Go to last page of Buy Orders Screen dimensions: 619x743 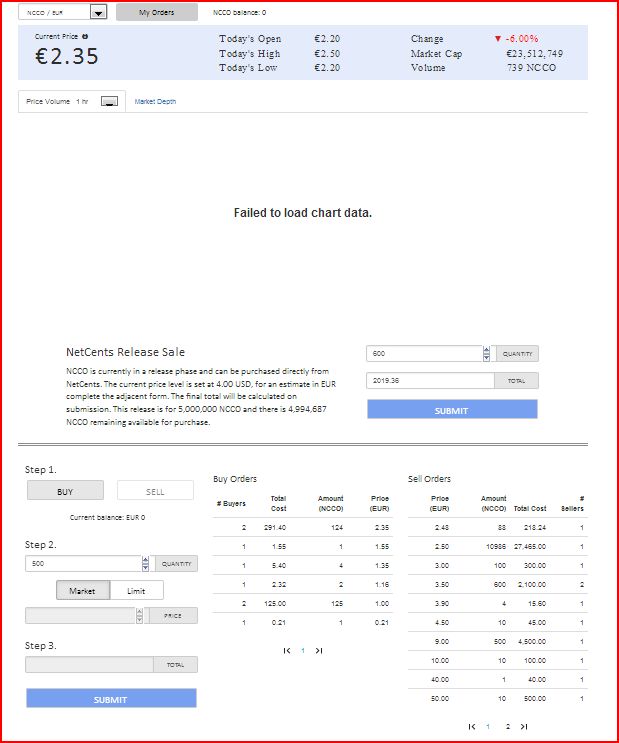[319, 651]
